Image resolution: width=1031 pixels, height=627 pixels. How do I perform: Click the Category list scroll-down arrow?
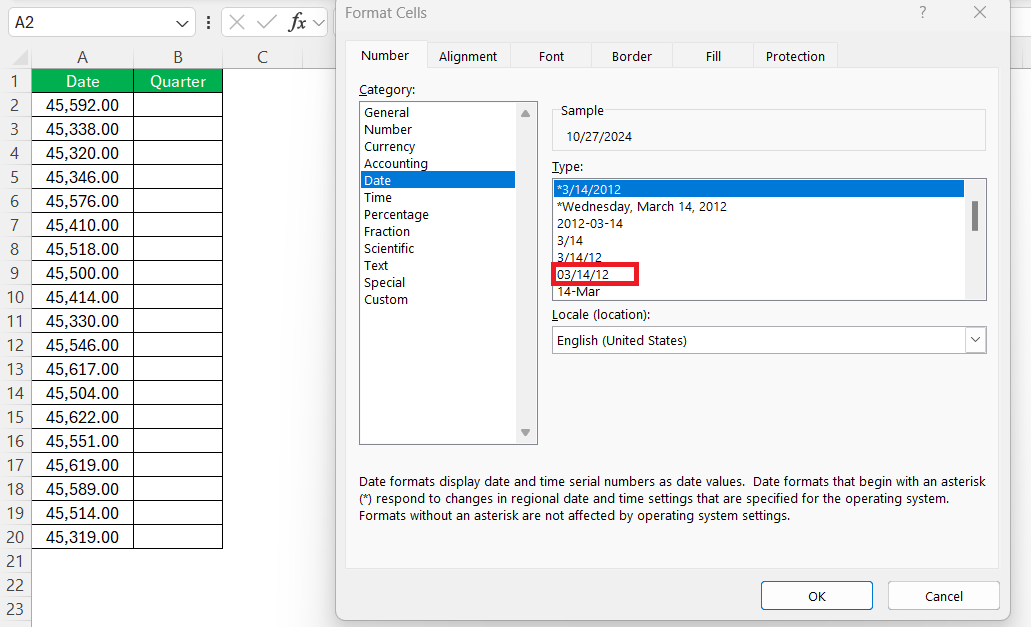525,432
